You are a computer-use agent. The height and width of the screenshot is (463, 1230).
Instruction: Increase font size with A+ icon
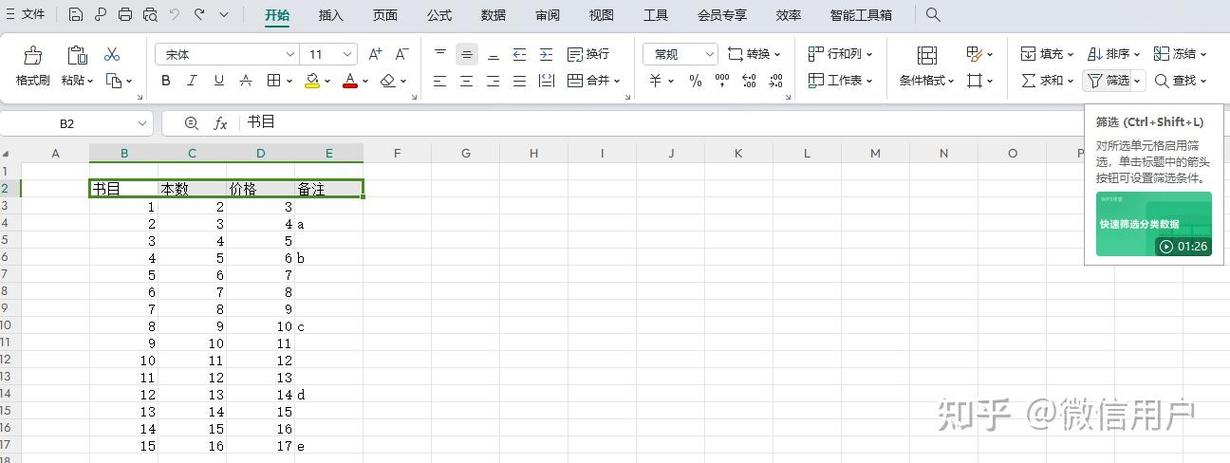pos(375,54)
